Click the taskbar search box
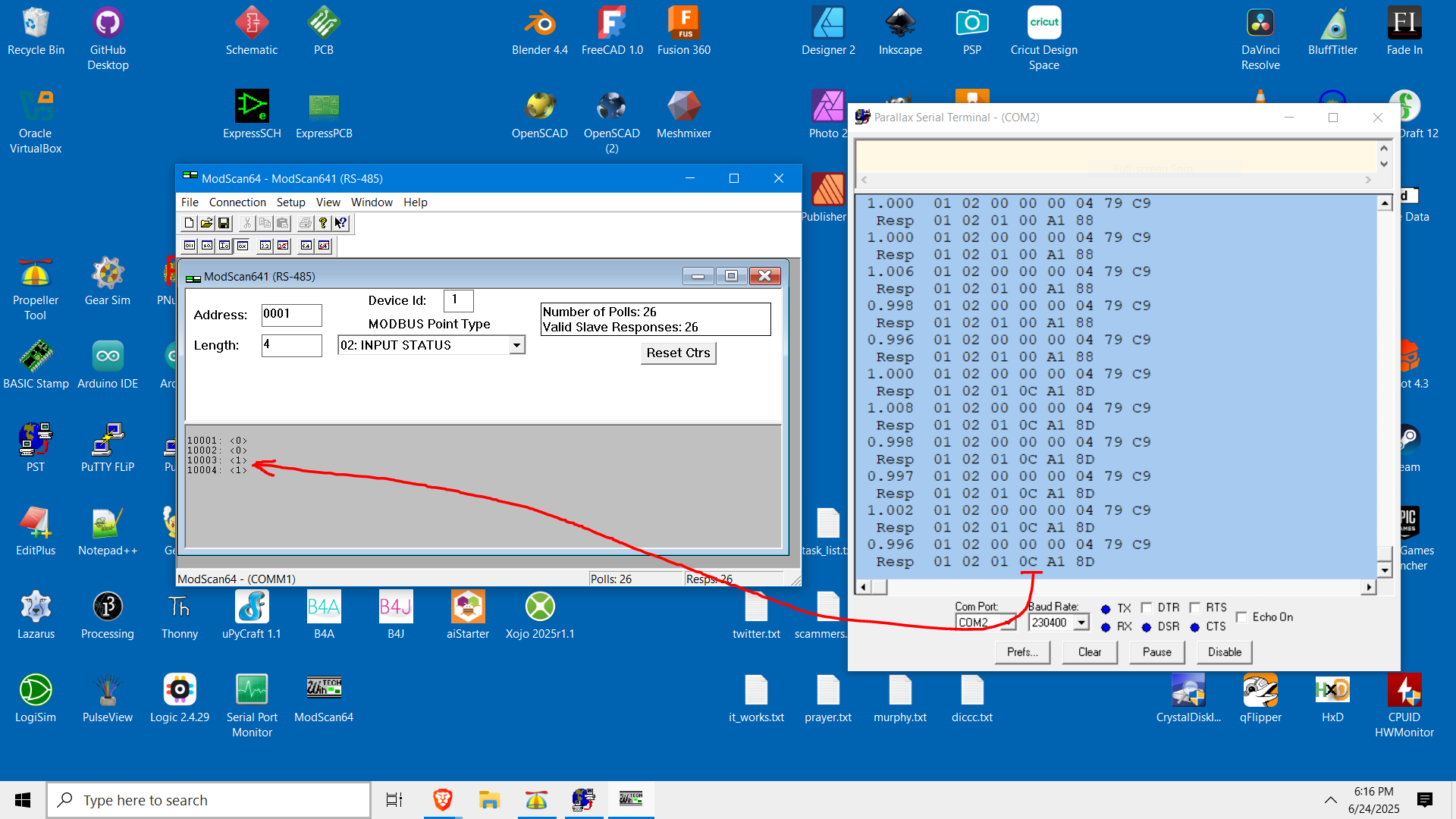Viewport: 1456px width, 819px height. tap(209, 800)
